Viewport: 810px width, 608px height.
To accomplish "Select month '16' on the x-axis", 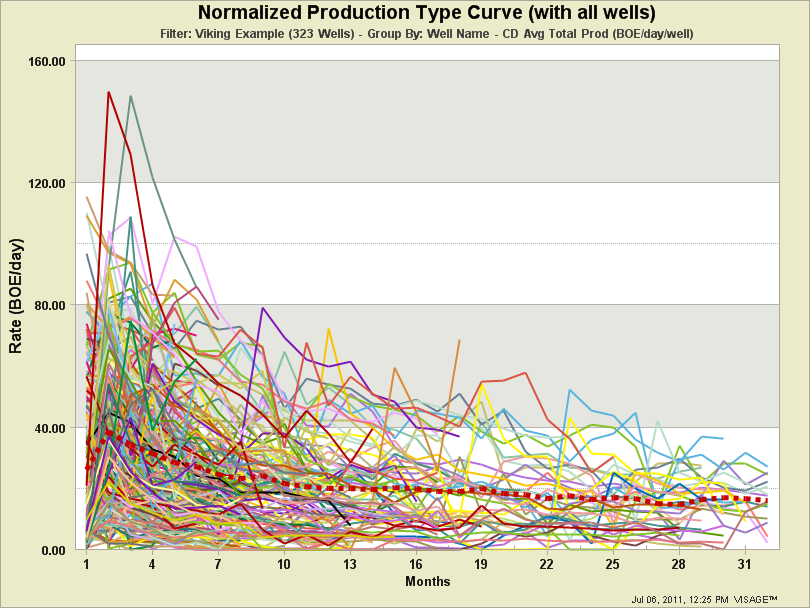I will click(x=418, y=564).
